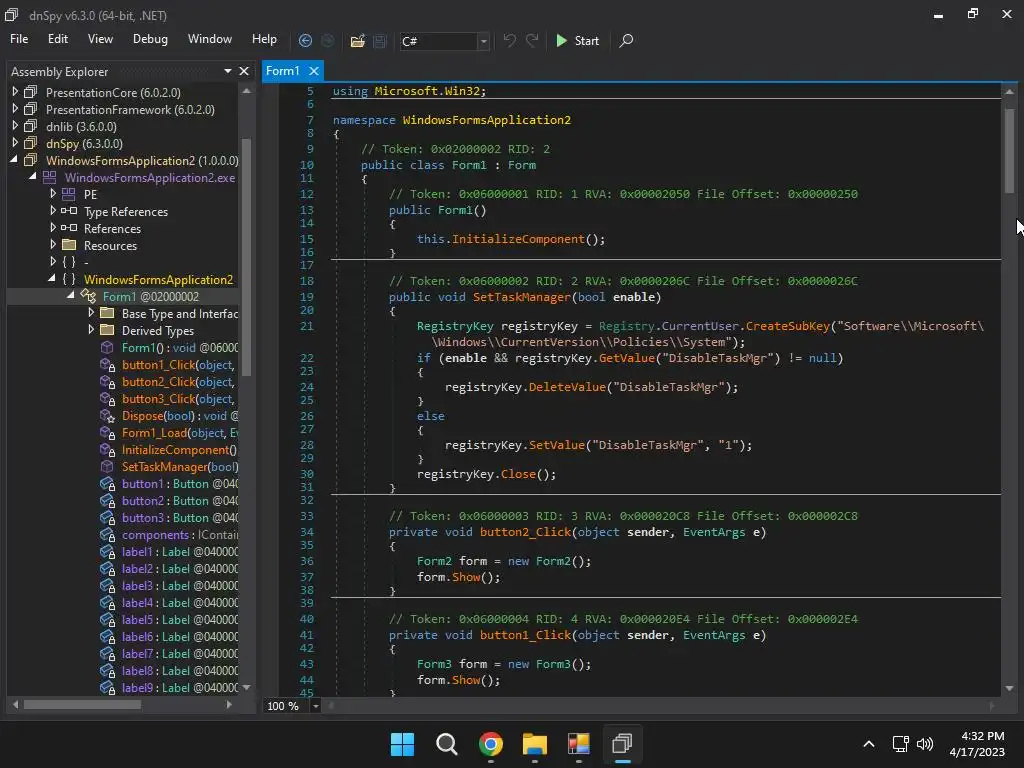Click InitializeComponent call in code
1024x768 pixels.
pos(518,239)
